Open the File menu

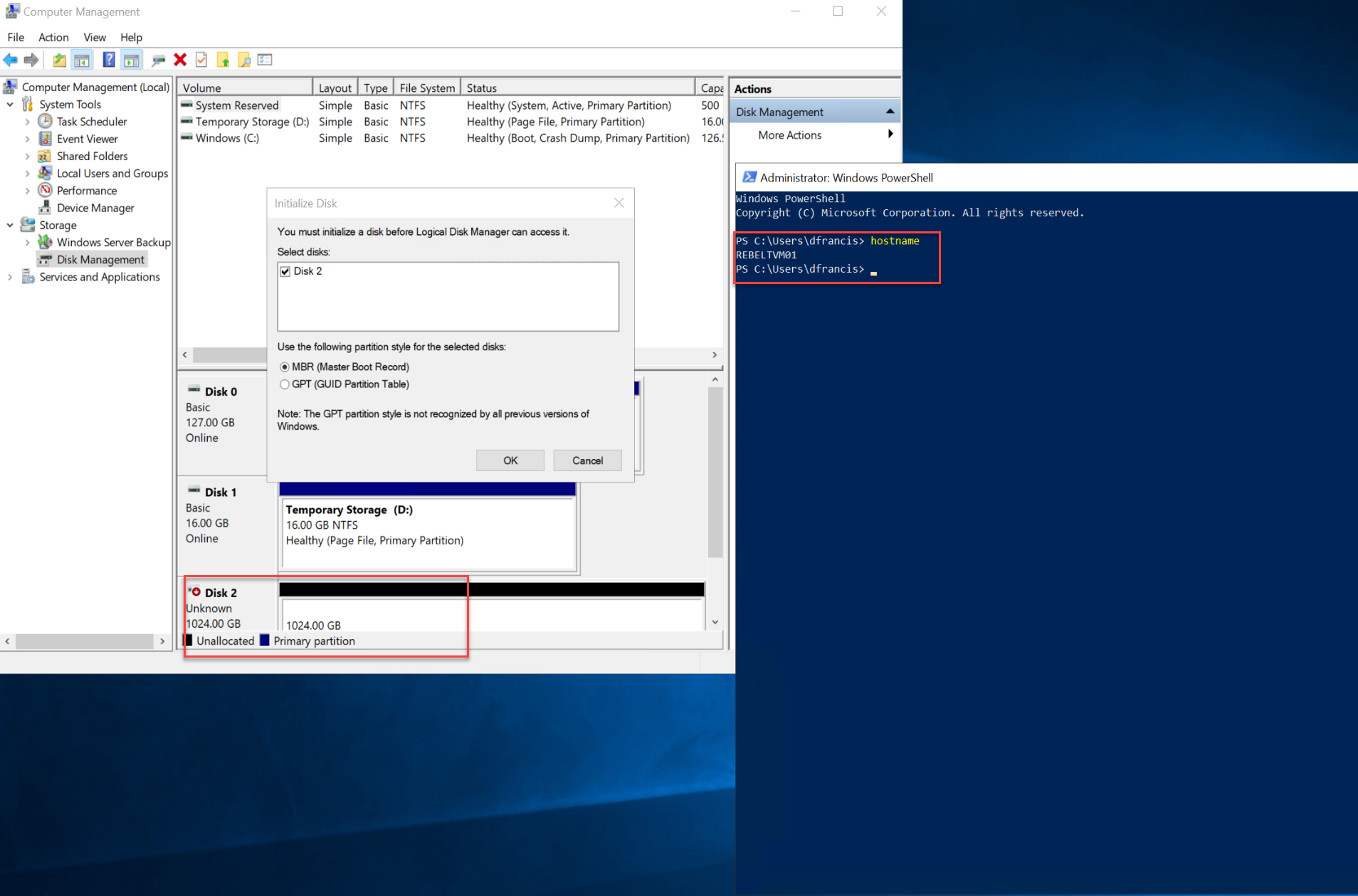pyautogui.click(x=16, y=37)
